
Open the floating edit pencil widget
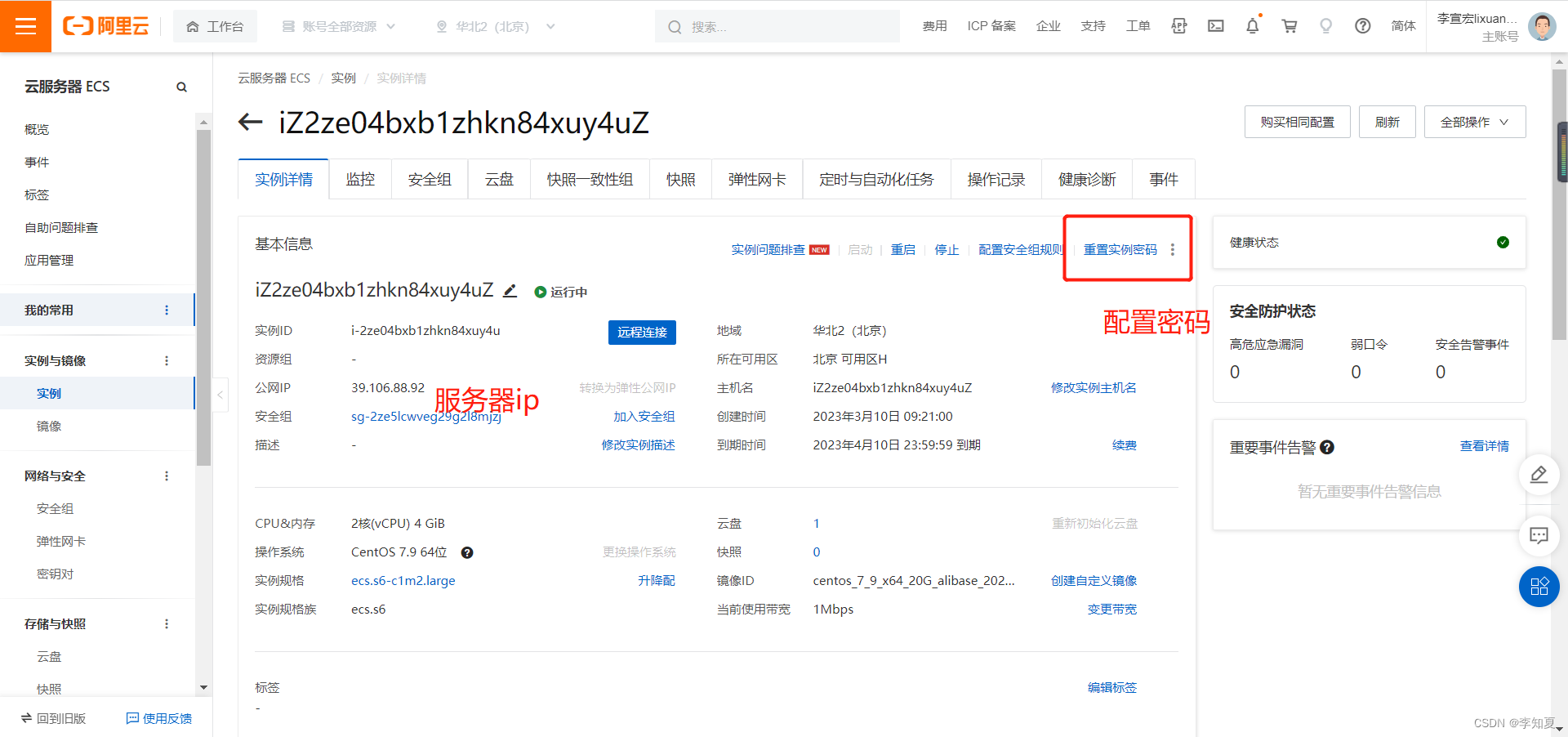click(1539, 475)
